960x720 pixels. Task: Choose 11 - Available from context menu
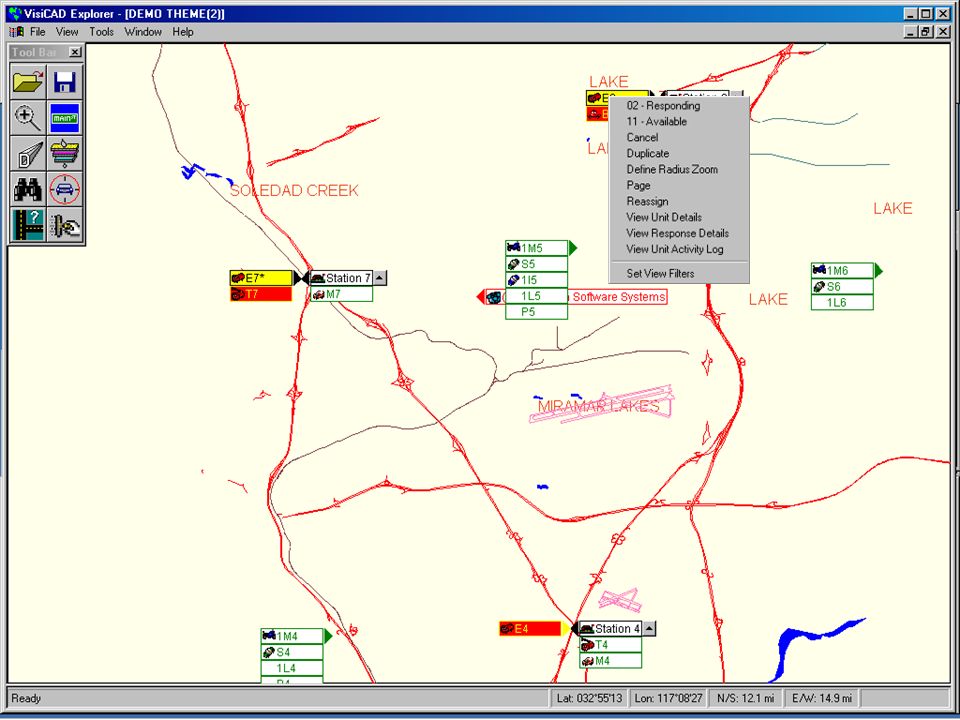tap(679, 122)
